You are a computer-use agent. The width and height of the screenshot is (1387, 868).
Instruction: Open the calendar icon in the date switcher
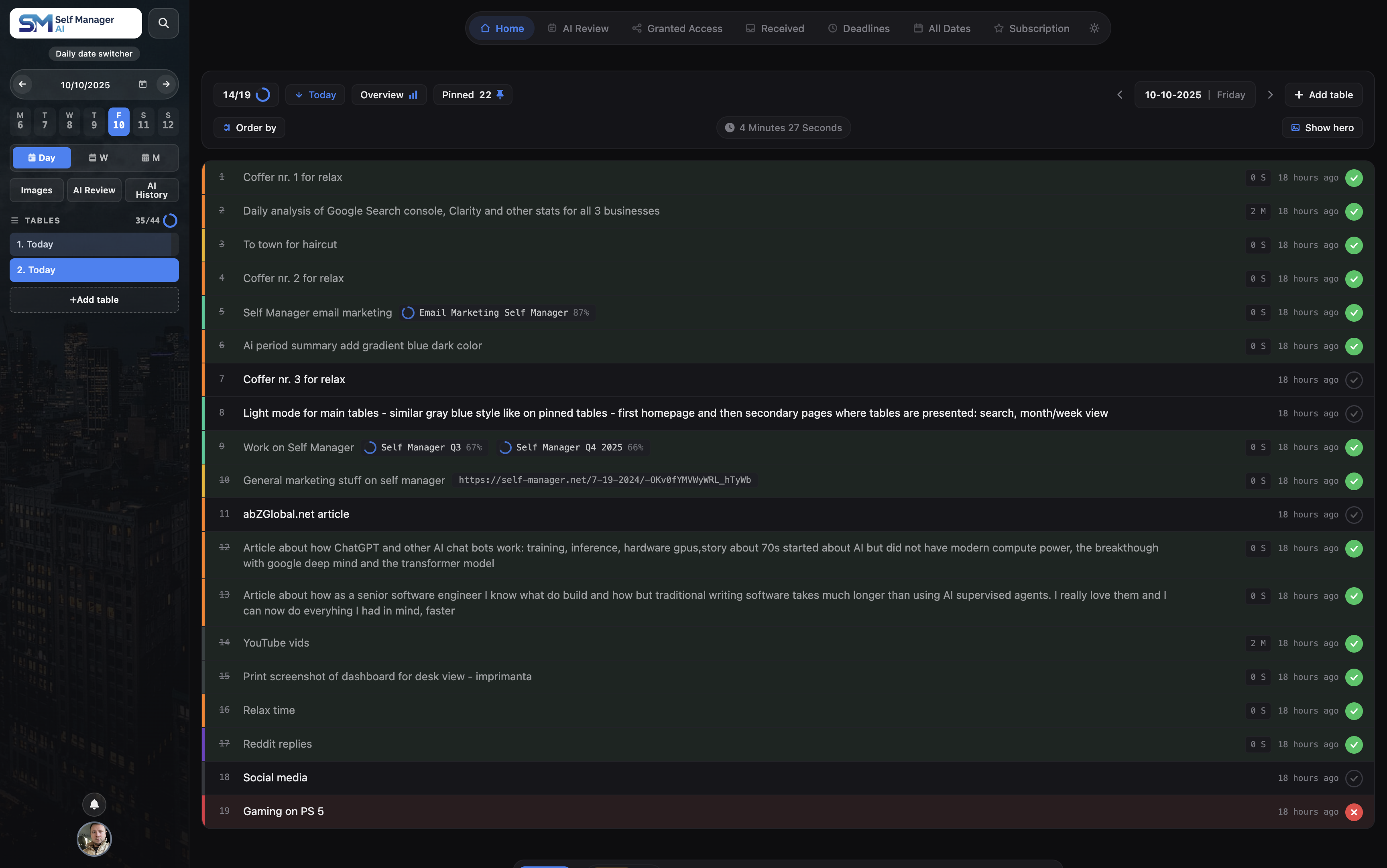(x=142, y=84)
